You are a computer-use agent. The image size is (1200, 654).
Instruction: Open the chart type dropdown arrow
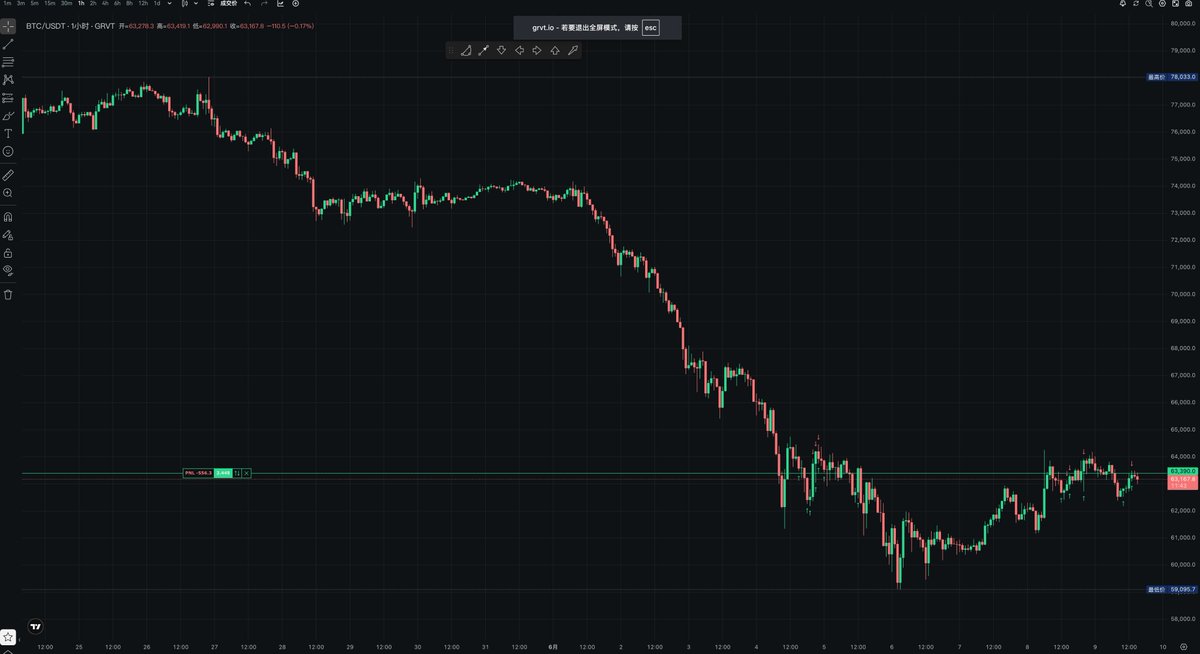click(196, 4)
